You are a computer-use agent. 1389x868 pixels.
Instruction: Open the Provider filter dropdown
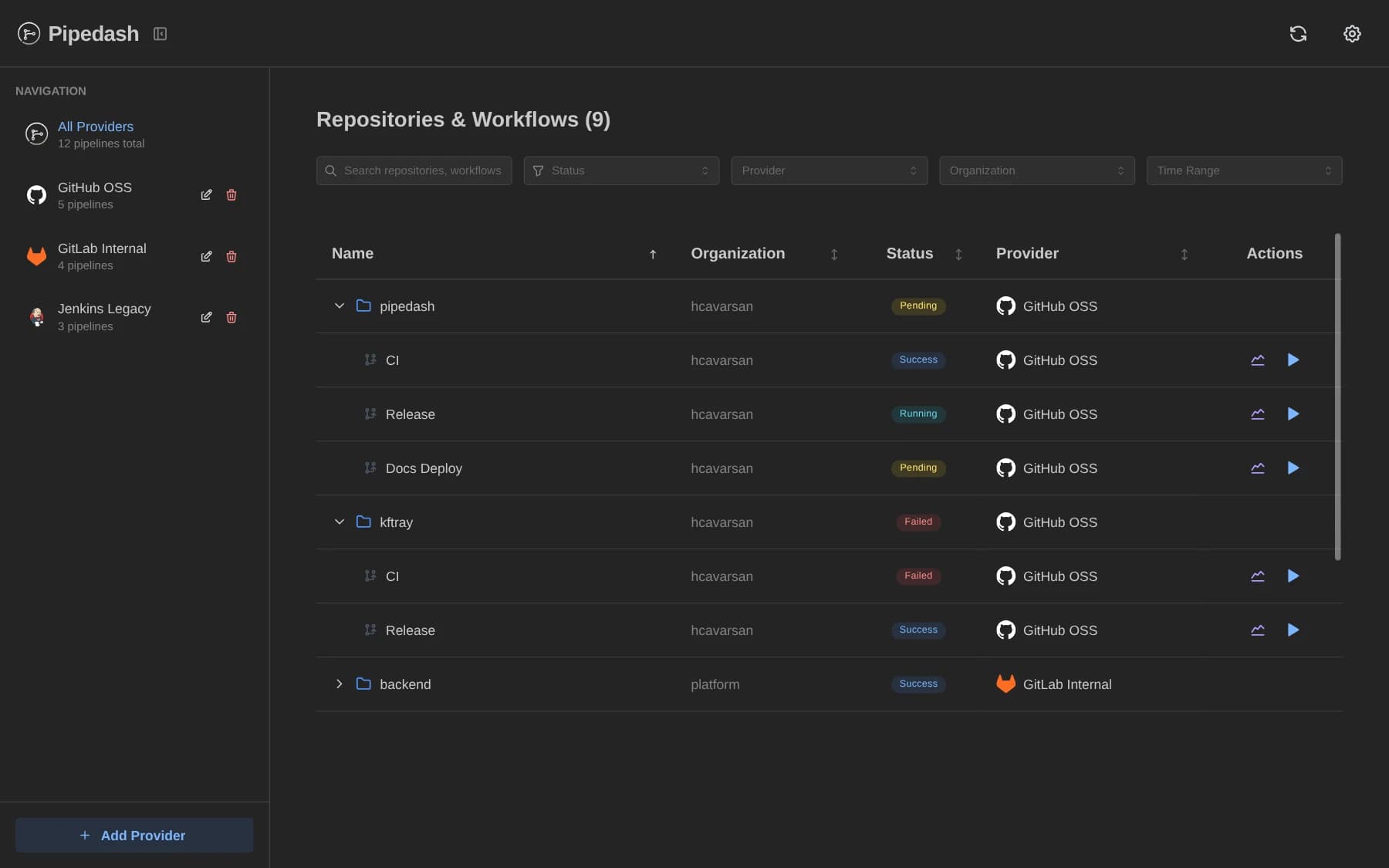click(x=829, y=171)
